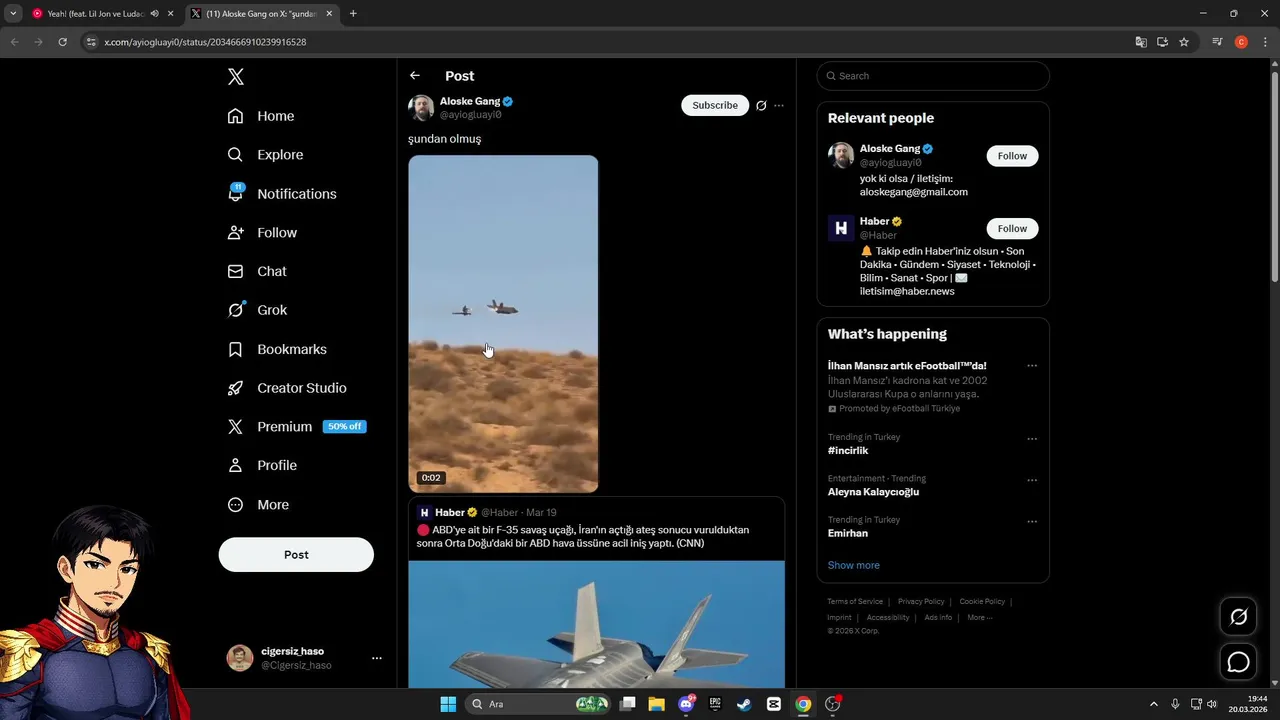Open Bookmarks
This screenshot has width=1280, height=720.
tap(277, 349)
